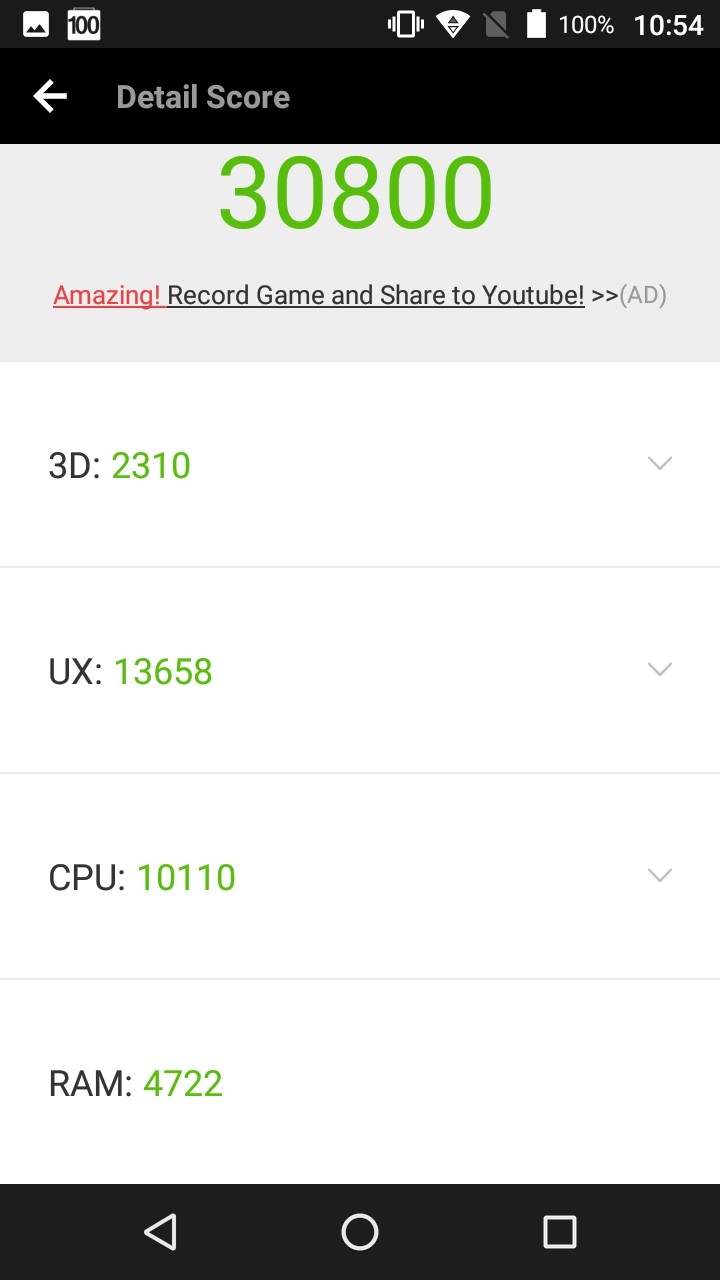Expand the CPU score details chevron
The image size is (720, 1280).
[x=659, y=875]
